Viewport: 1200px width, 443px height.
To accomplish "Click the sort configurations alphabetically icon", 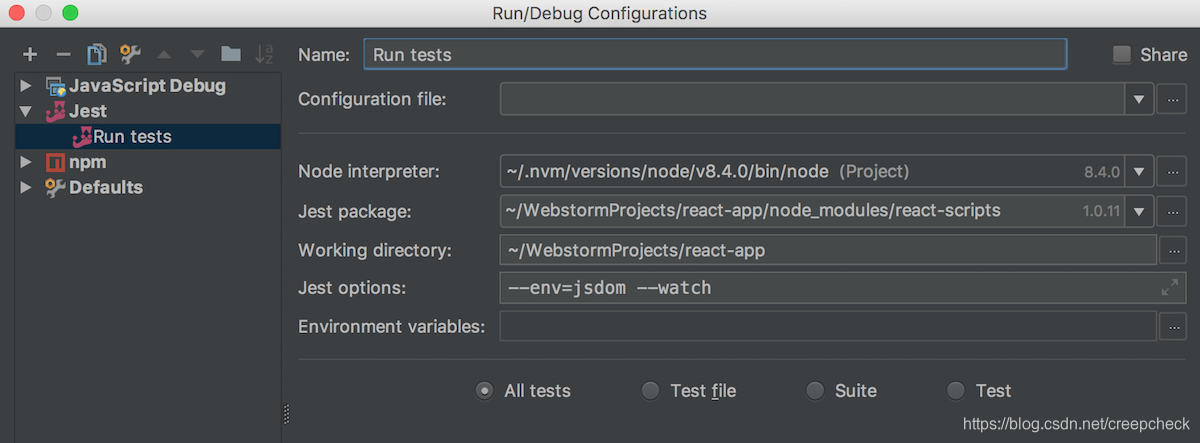I will pyautogui.click(x=264, y=54).
